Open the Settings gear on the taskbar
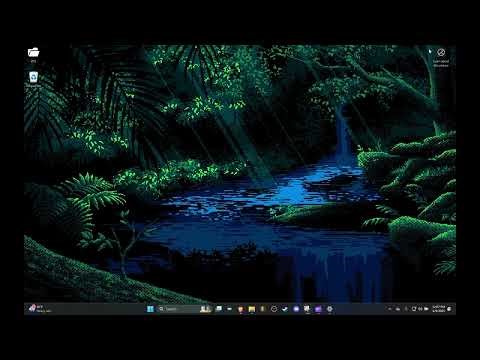This screenshot has height=360, width=480. point(330,309)
